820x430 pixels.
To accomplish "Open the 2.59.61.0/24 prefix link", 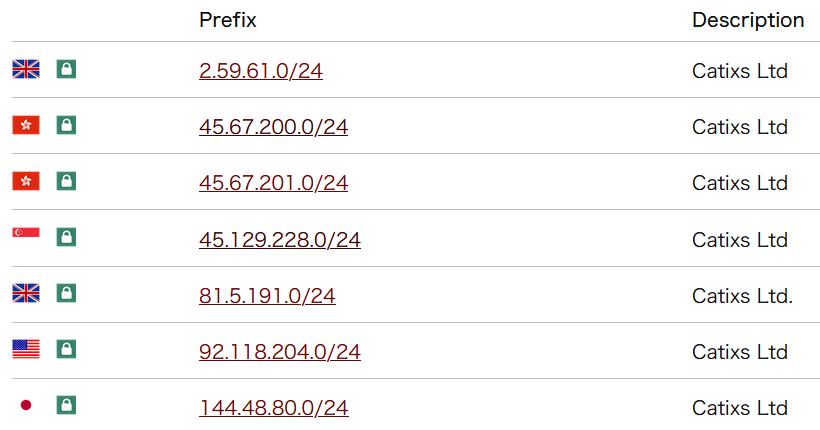I will (x=261, y=71).
